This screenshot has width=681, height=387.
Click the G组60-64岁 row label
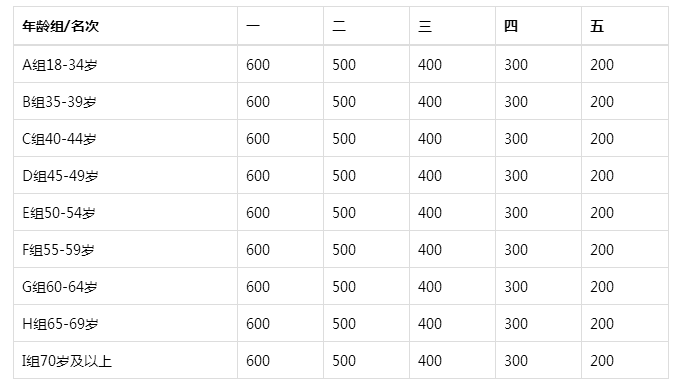pyautogui.click(x=60, y=287)
